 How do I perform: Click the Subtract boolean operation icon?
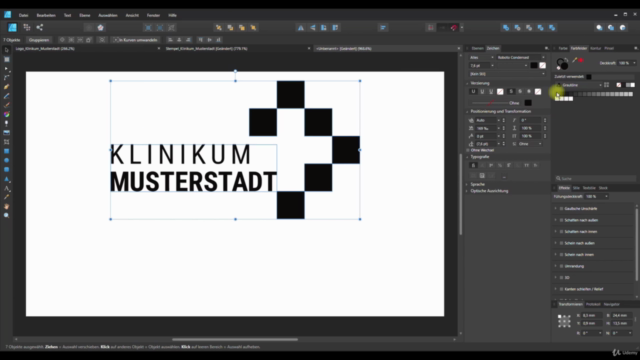click(x=518, y=28)
